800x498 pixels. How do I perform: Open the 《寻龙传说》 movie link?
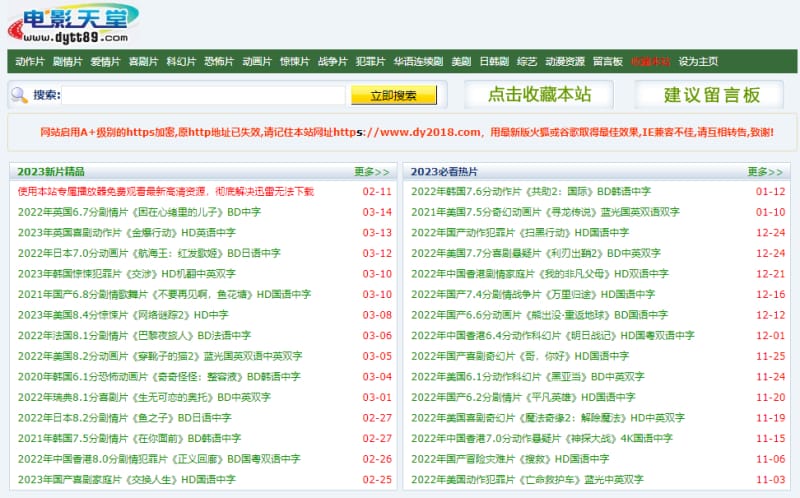[545, 212]
